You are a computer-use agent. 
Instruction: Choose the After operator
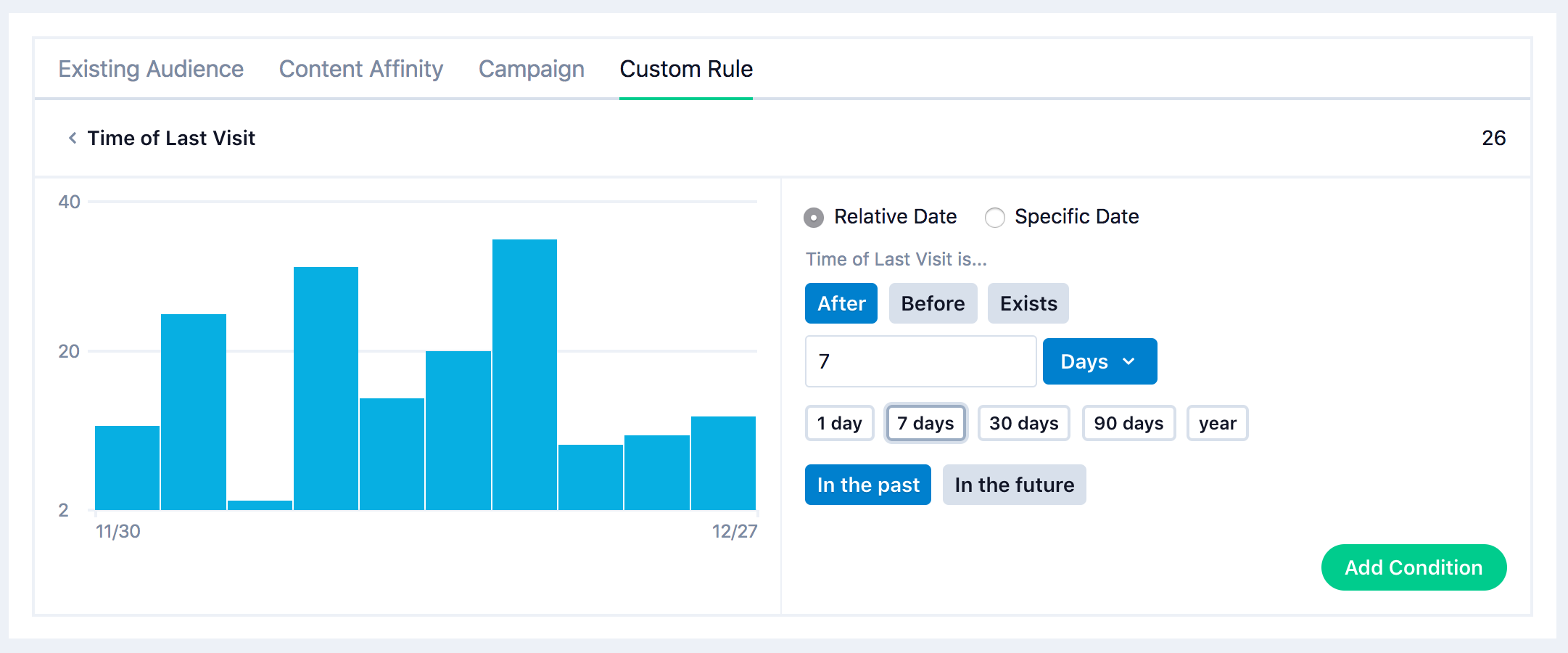[841, 303]
